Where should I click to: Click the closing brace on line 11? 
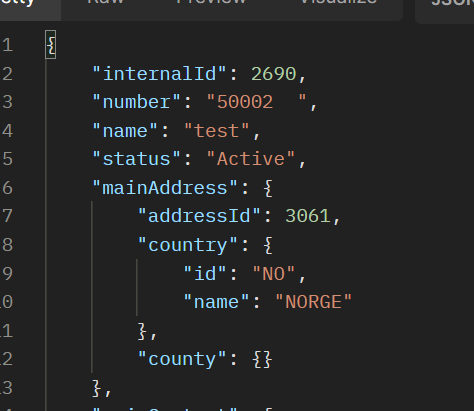(x=142, y=331)
